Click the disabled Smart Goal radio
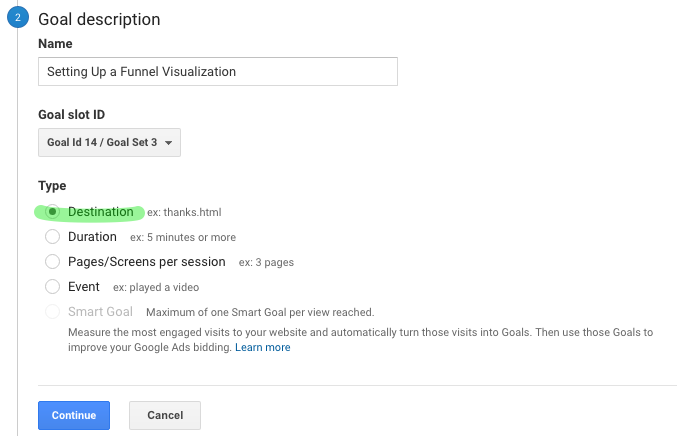 click(52, 312)
